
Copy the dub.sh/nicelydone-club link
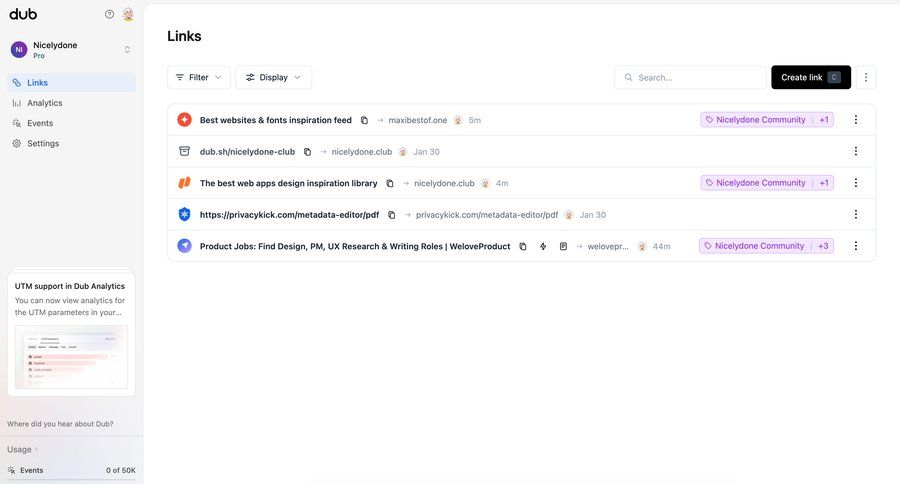point(308,152)
